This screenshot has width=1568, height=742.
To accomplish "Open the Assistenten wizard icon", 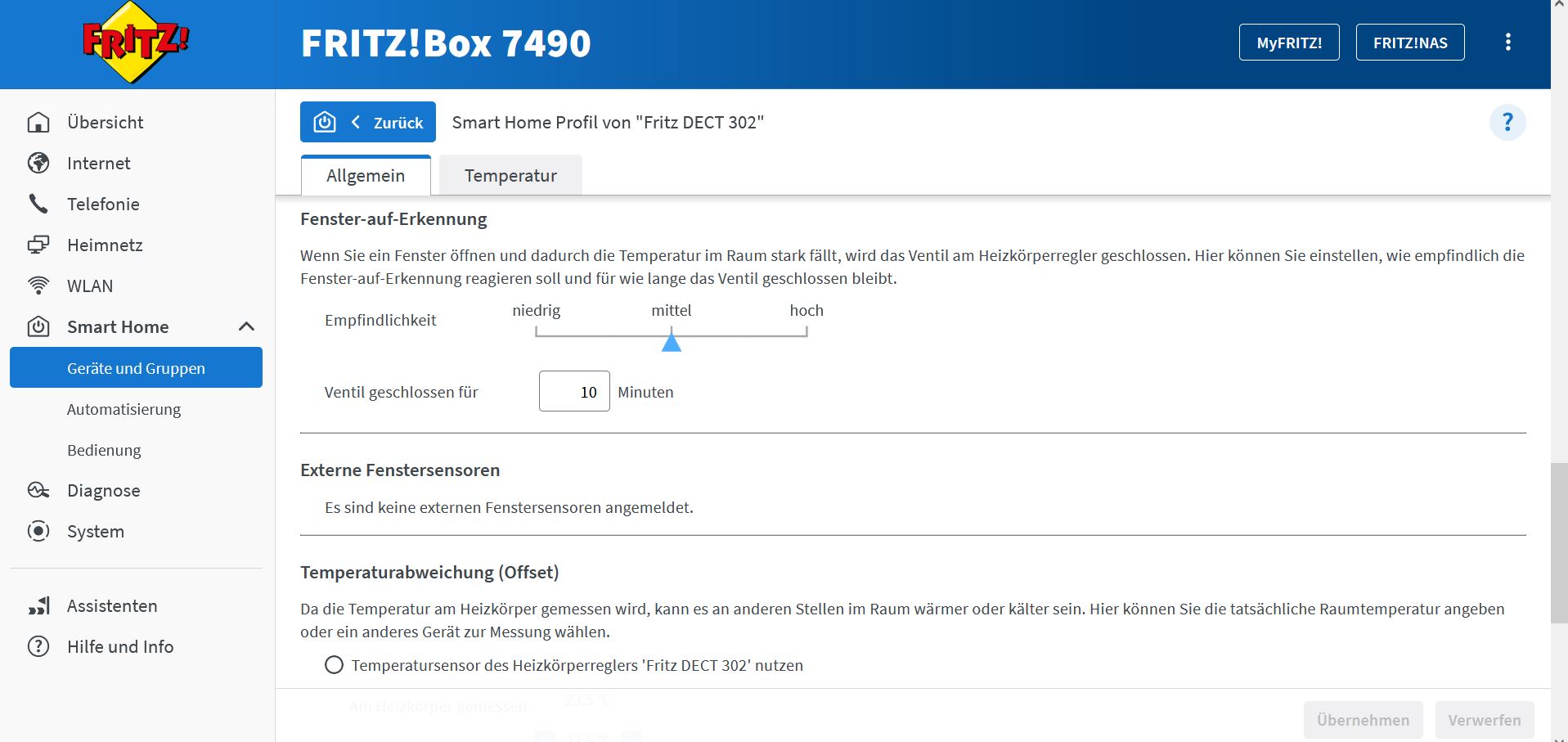I will coord(38,605).
